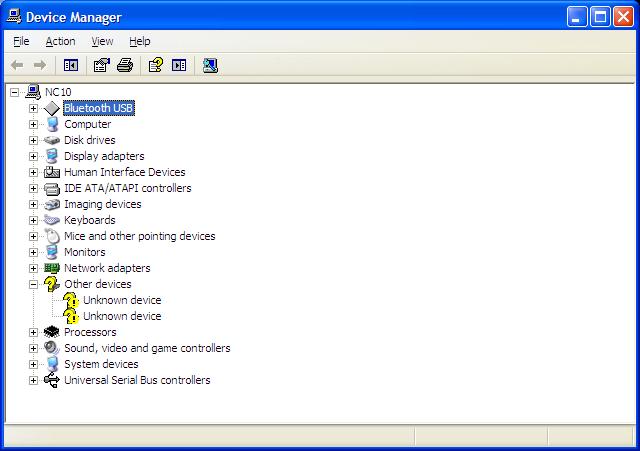Click the Keyboards icon

[x=52, y=220]
